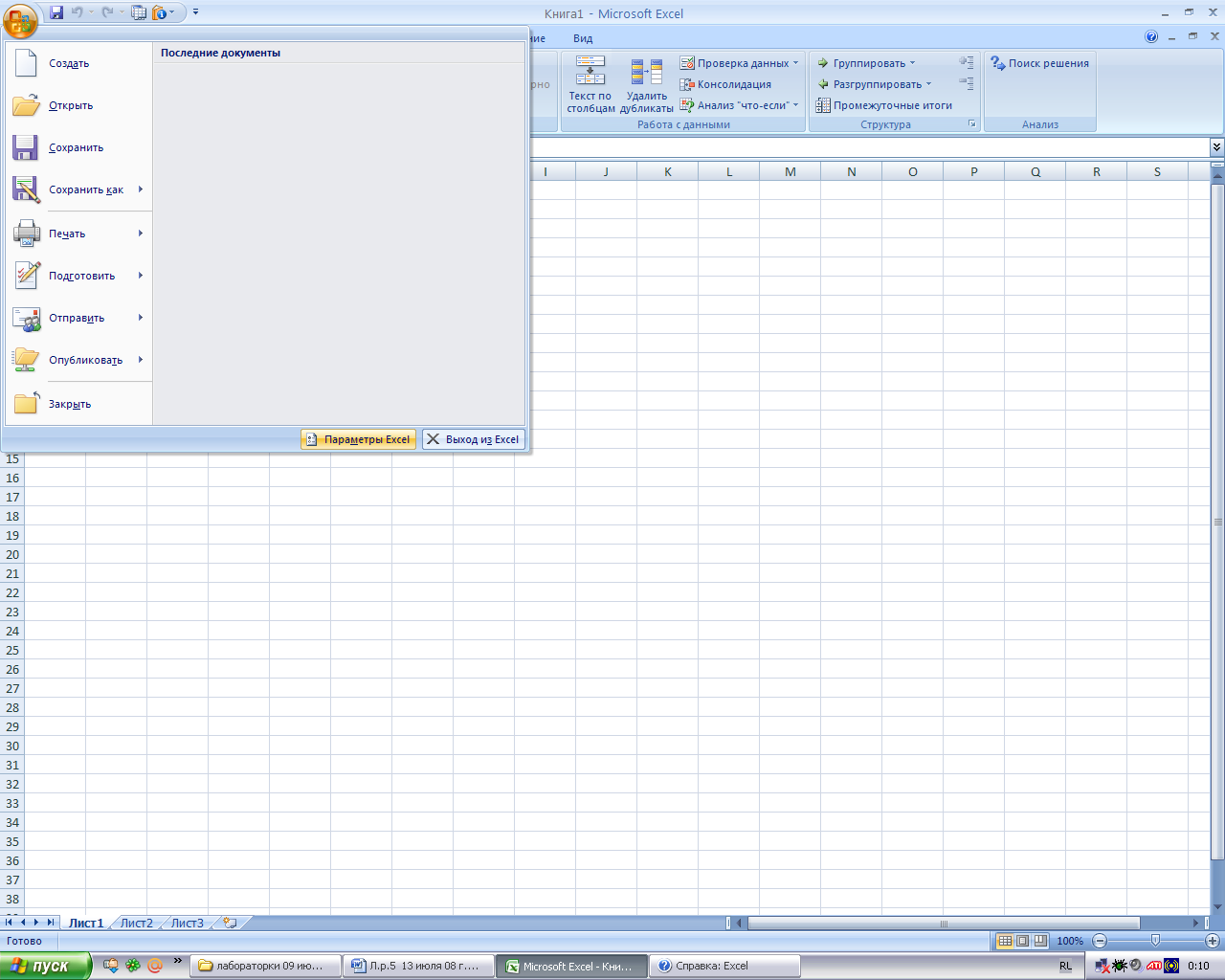Click the Выход из Excel button
The width and height of the screenshot is (1225, 980).
[x=474, y=439]
